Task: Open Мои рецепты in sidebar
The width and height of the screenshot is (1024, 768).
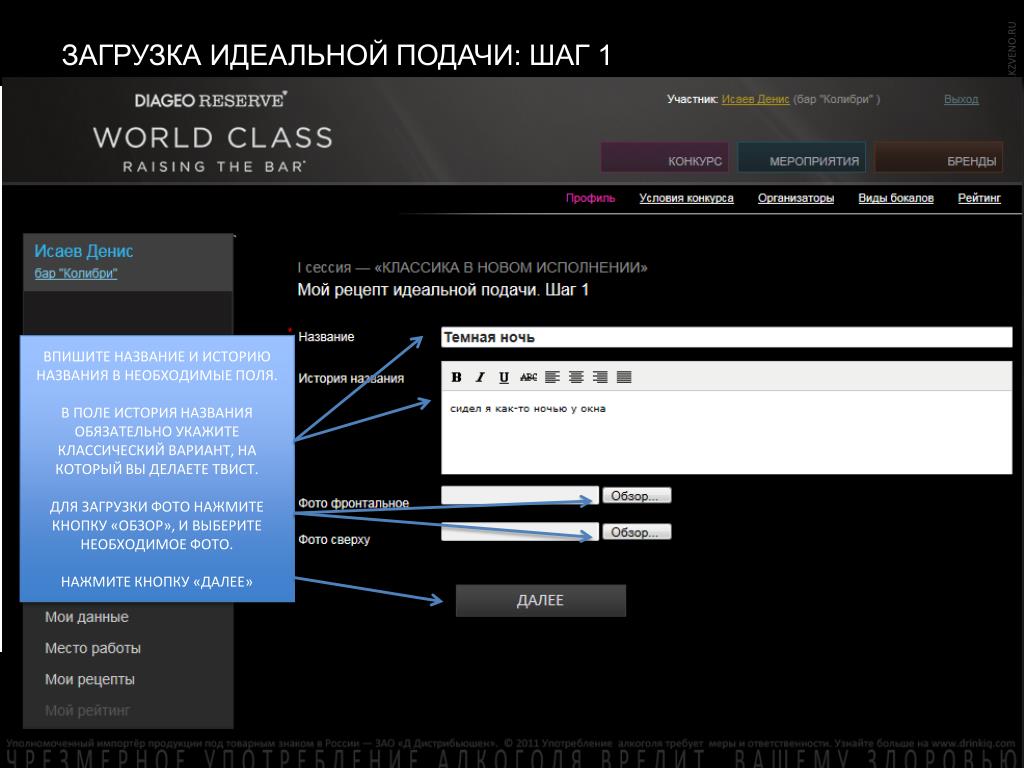Action: click(x=89, y=680)
